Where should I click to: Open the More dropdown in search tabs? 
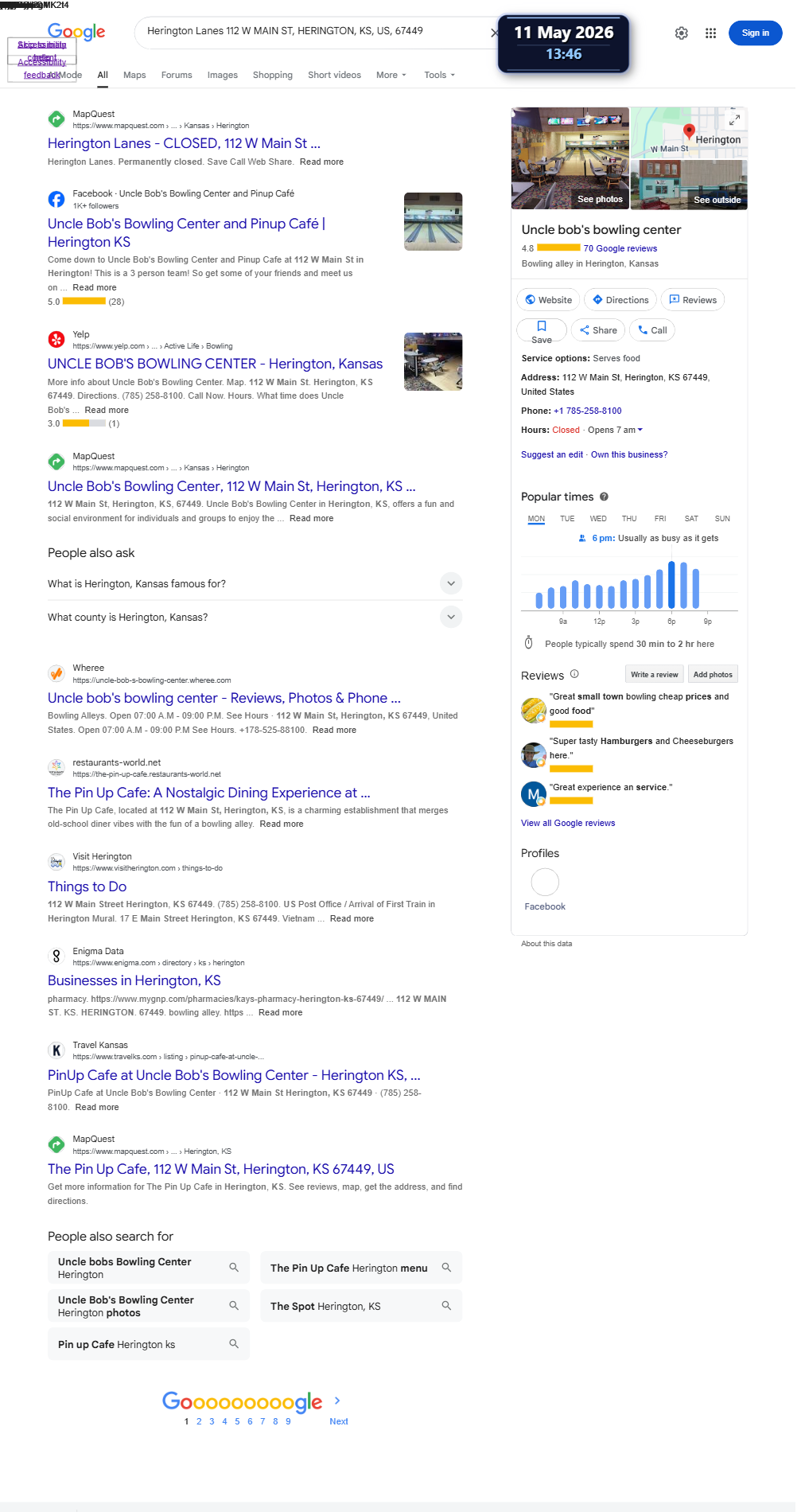click(391, 75)
